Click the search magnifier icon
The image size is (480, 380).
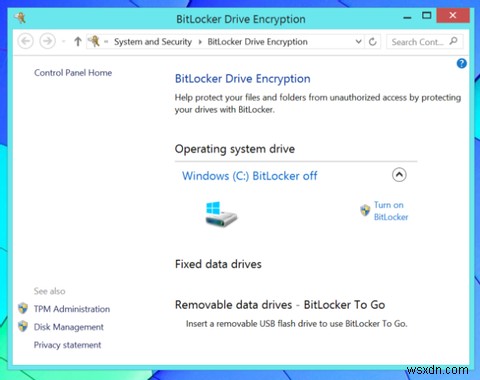point(453,41)
